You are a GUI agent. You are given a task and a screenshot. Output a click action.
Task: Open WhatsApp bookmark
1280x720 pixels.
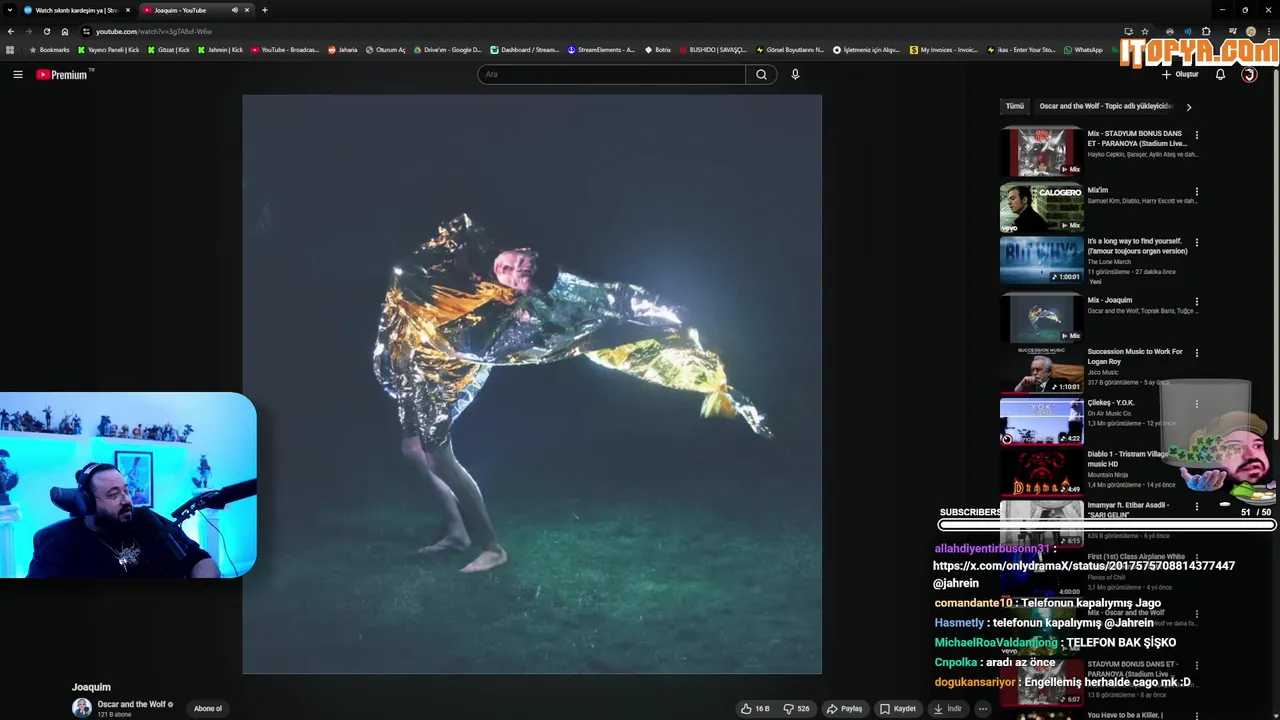[x=1084, y=49]
